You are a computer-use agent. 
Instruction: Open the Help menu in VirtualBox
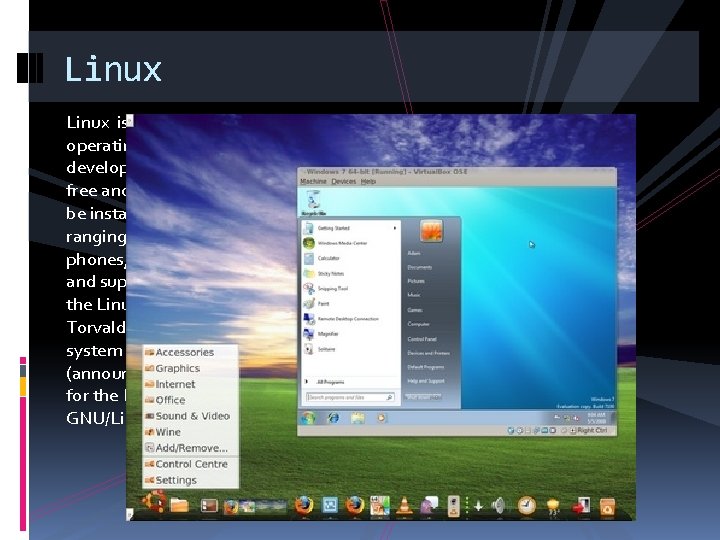[368, 181]
